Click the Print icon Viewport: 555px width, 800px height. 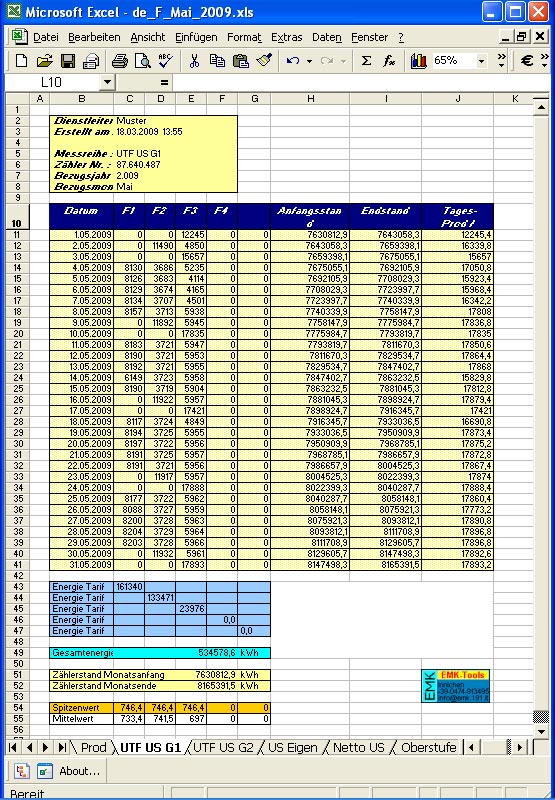tap(120, 61)
